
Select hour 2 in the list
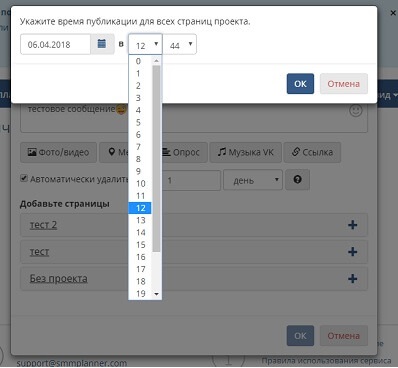140,86
